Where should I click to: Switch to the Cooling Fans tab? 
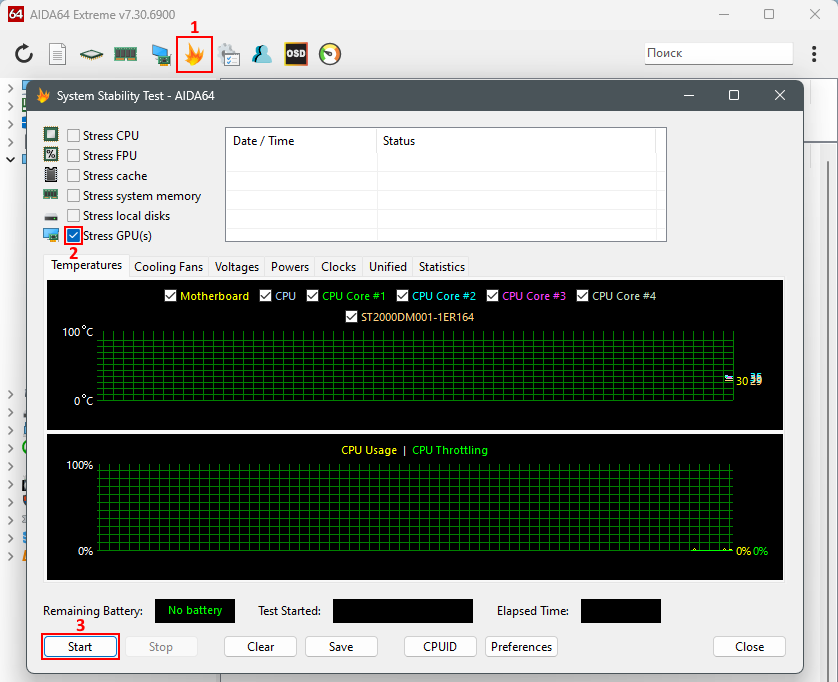[168, 267]
